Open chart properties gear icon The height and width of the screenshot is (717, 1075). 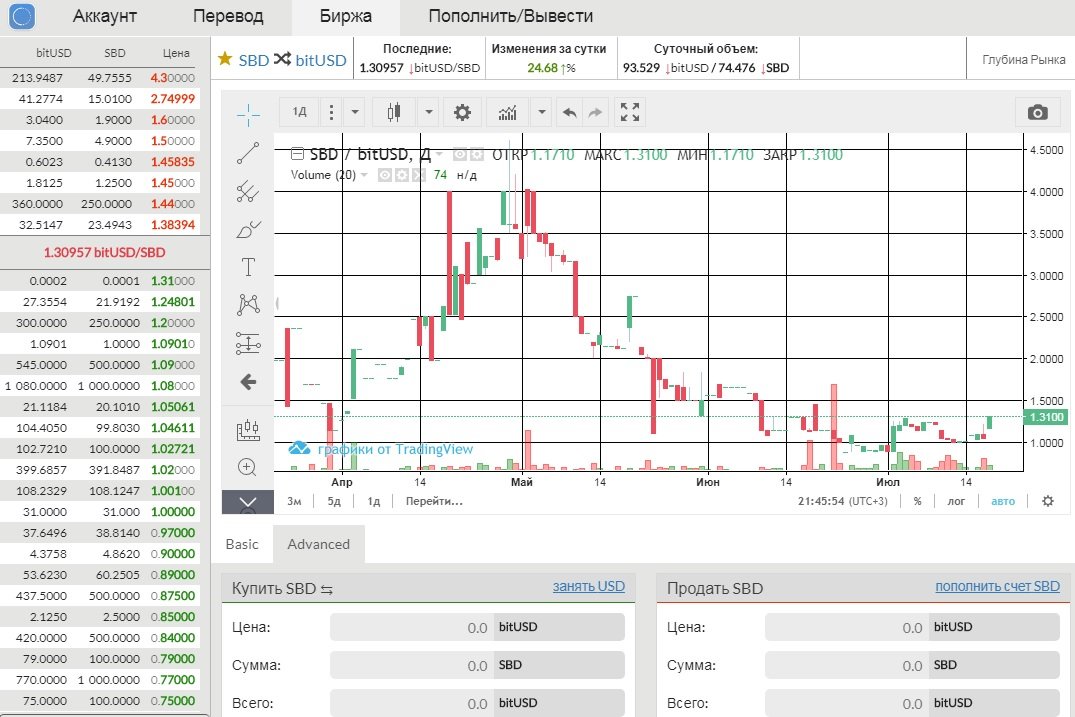point(462,112)
